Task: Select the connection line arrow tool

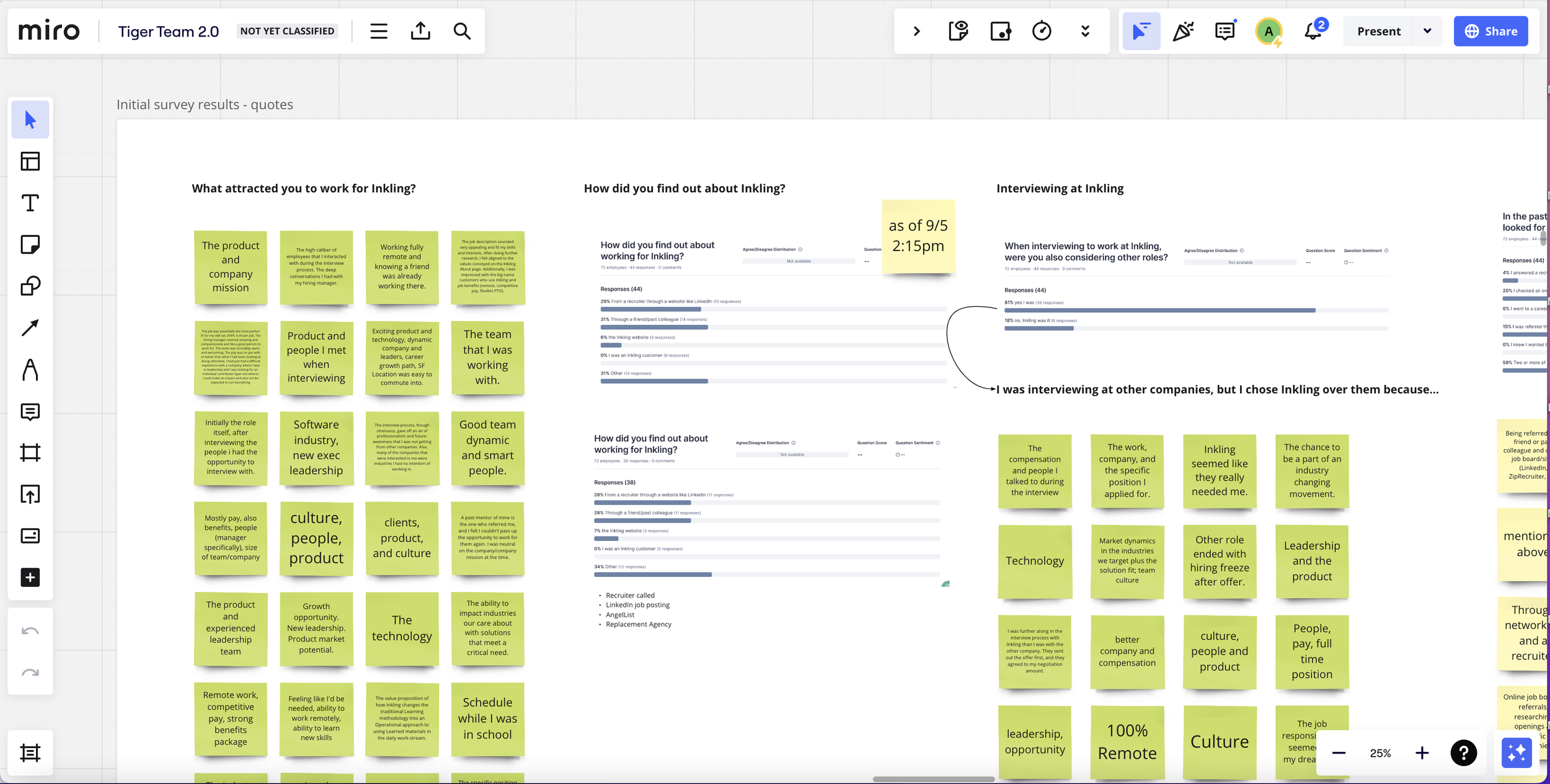Action: click(30, 327)
